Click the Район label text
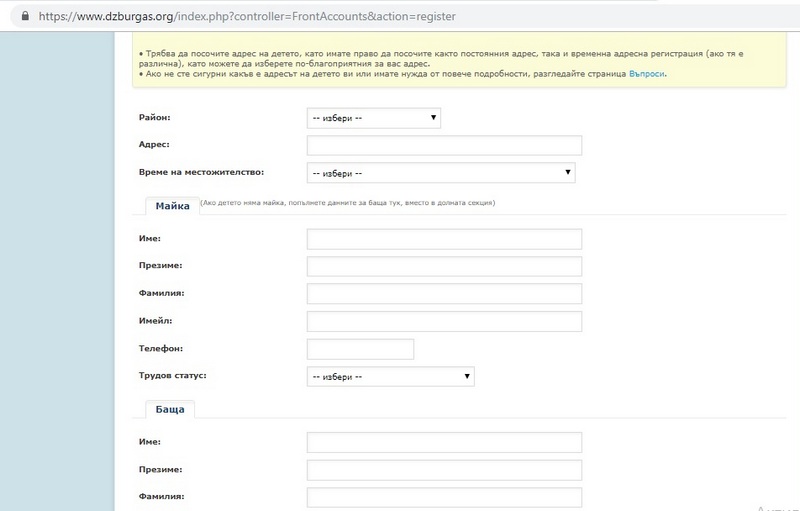The image size is (800, 511). 155,117
